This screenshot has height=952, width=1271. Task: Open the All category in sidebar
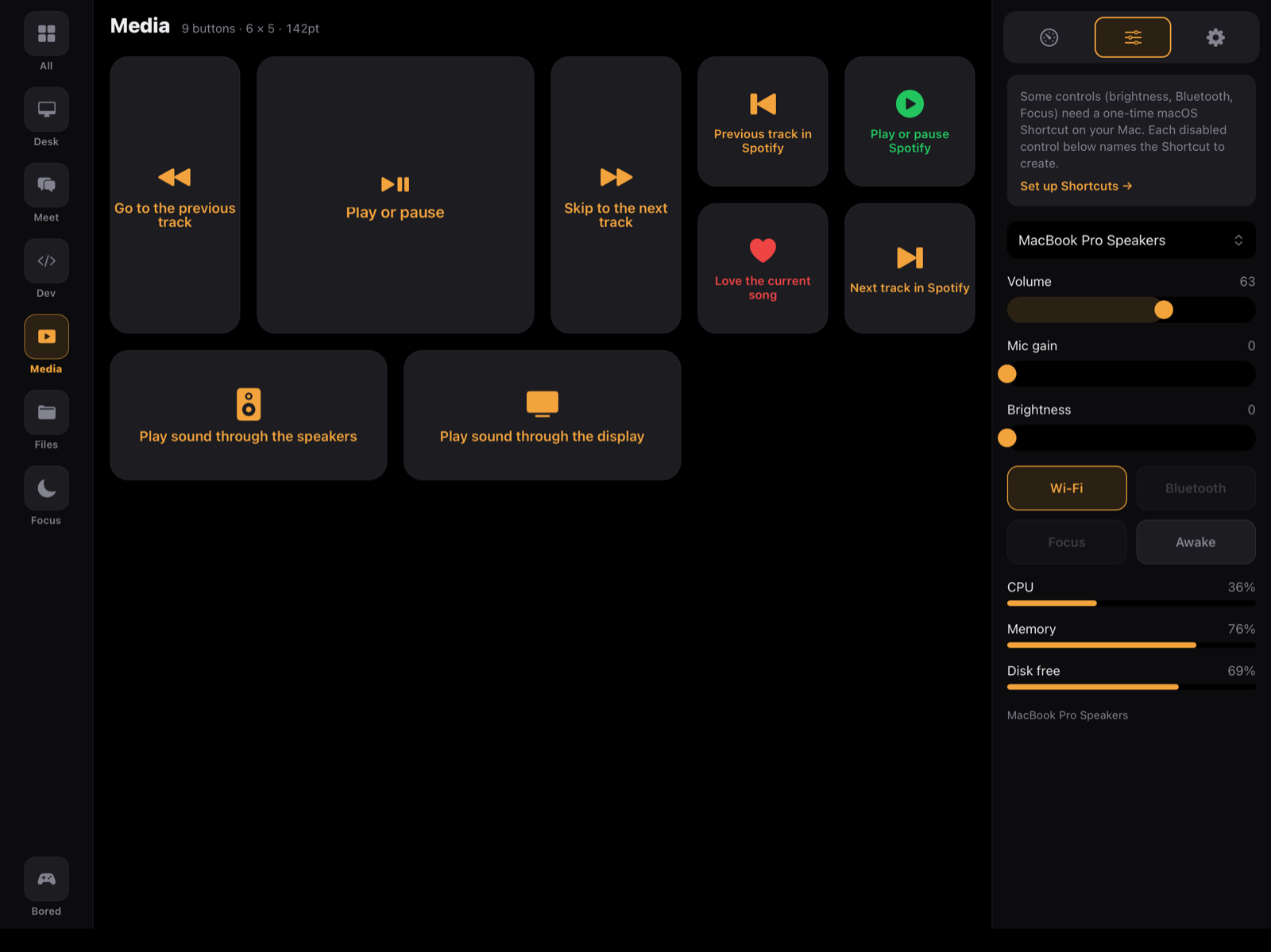pos(46,34)
